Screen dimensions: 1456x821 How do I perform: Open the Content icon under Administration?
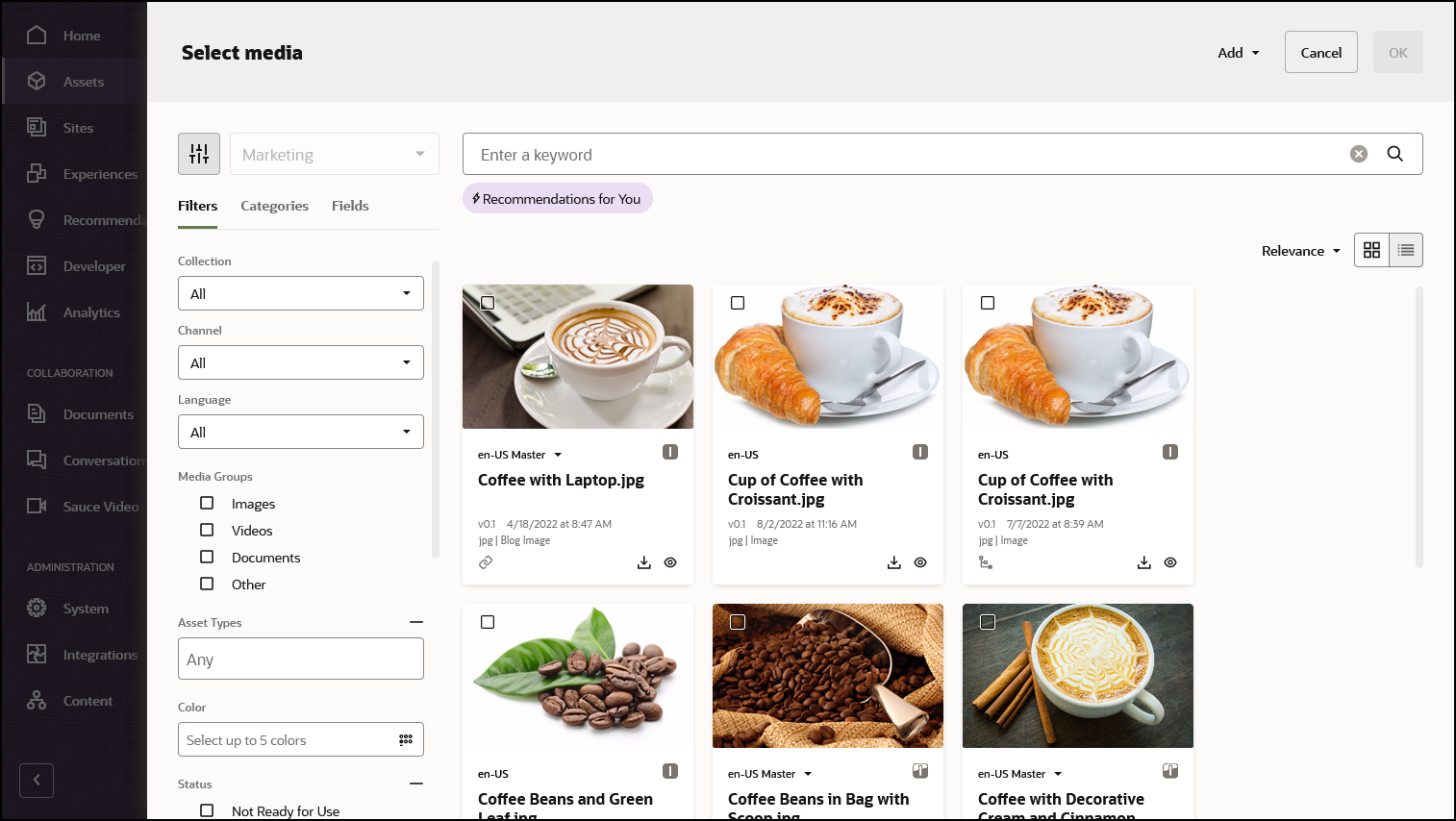point(37,700)
